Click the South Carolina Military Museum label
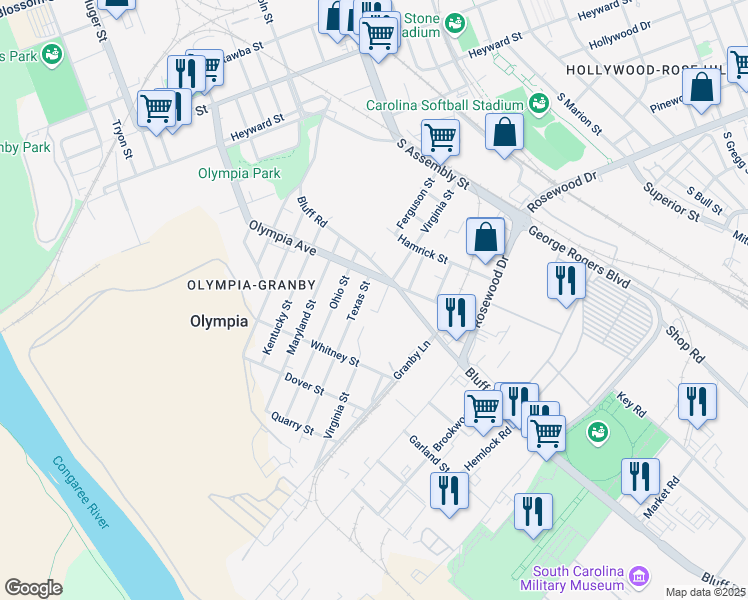 [572, 578]
